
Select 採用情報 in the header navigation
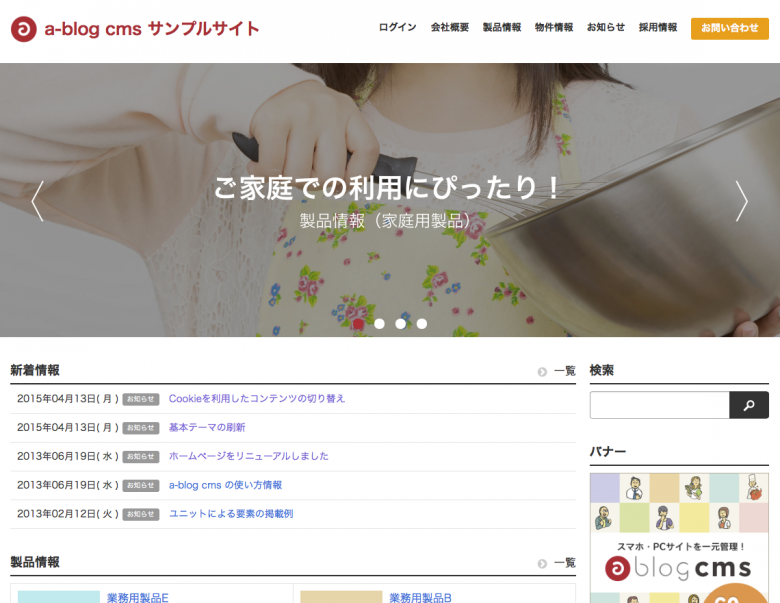(x=657, y=28)
